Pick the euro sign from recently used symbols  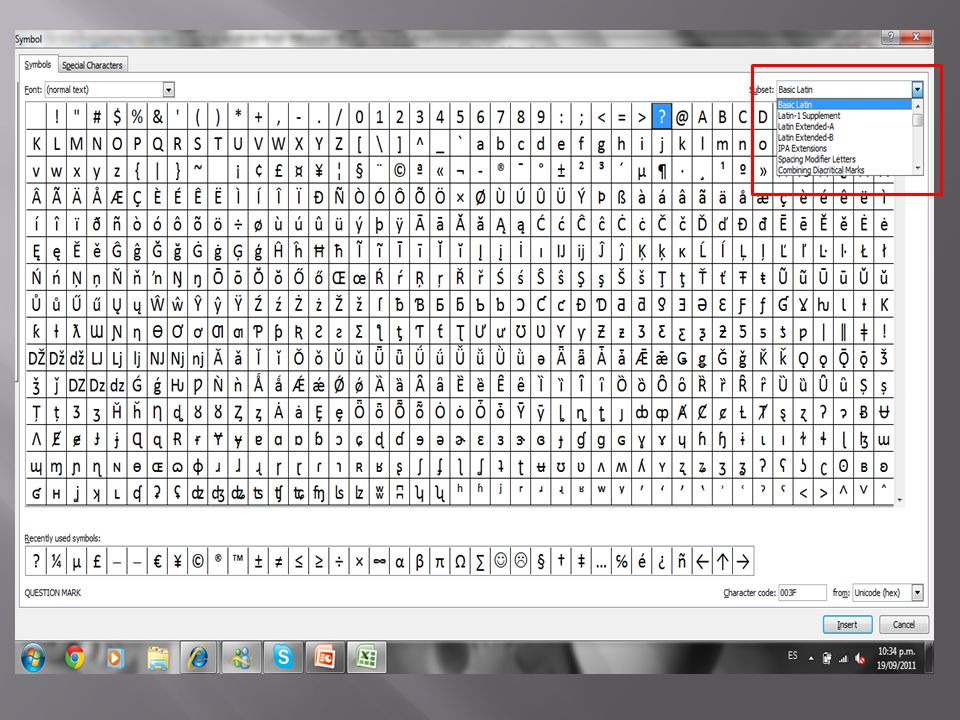tap(157, 561)
